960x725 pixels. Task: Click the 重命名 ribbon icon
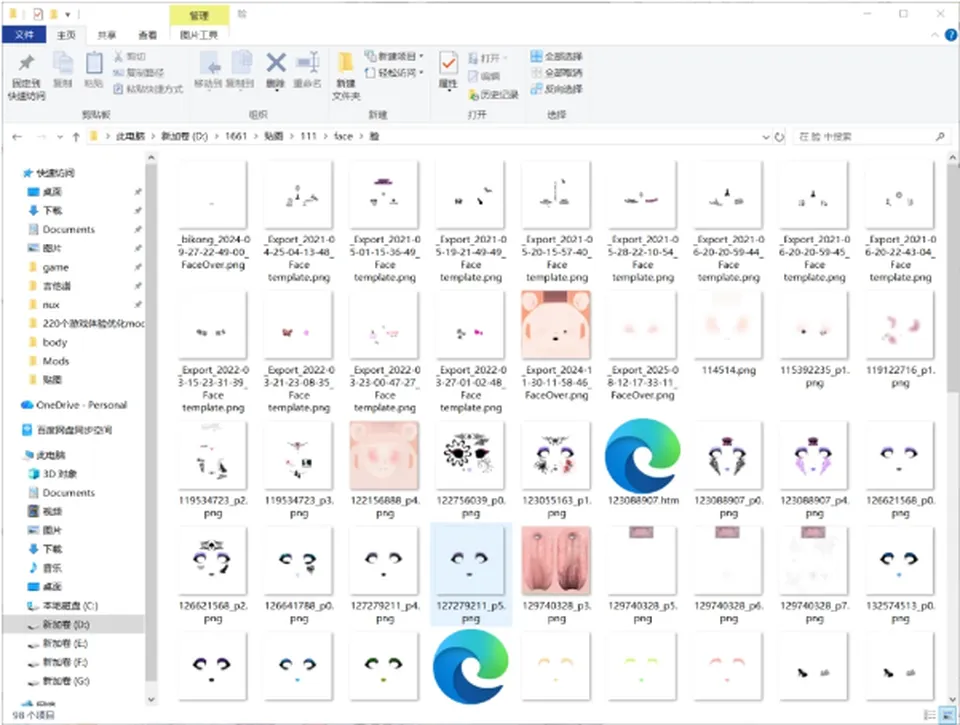click(x=307, y=62)
